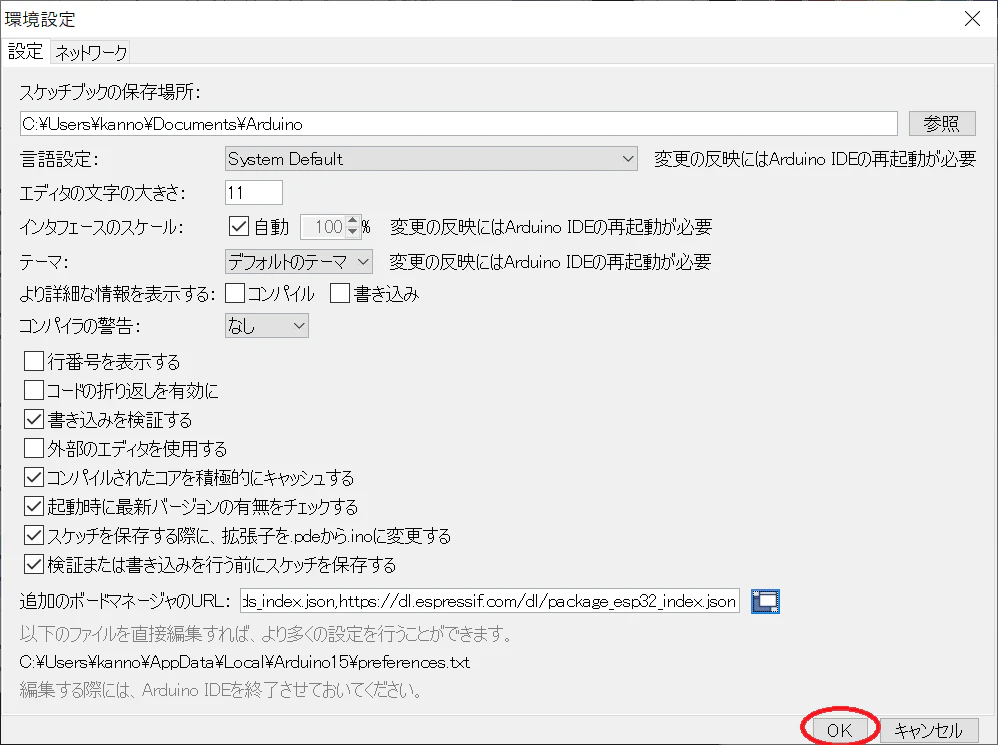Enable verbose output for コンパイル
The width and height of the screenshot is (998, 745).
(x=235, y=293)
